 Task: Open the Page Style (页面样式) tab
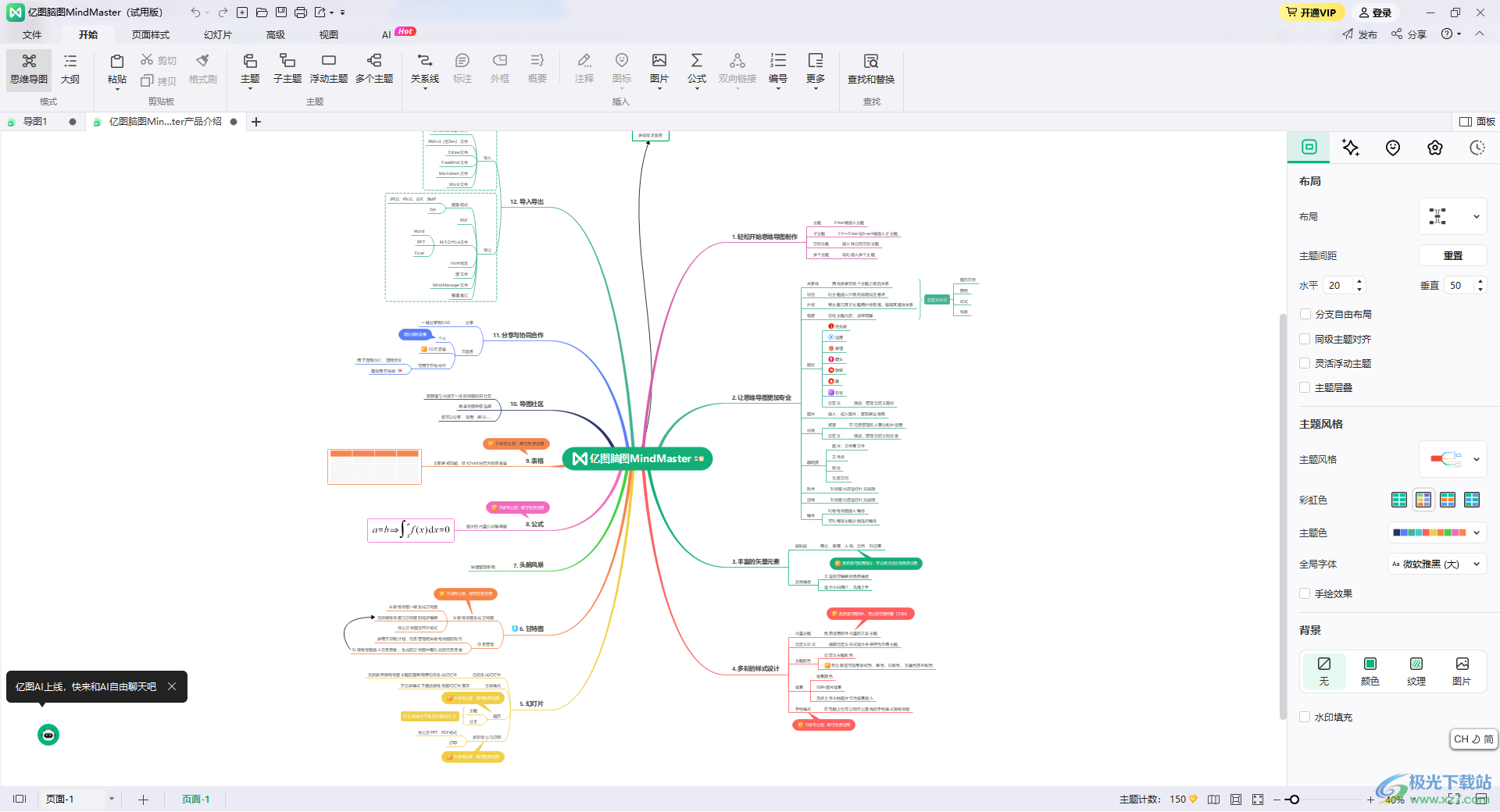(151, 34)
